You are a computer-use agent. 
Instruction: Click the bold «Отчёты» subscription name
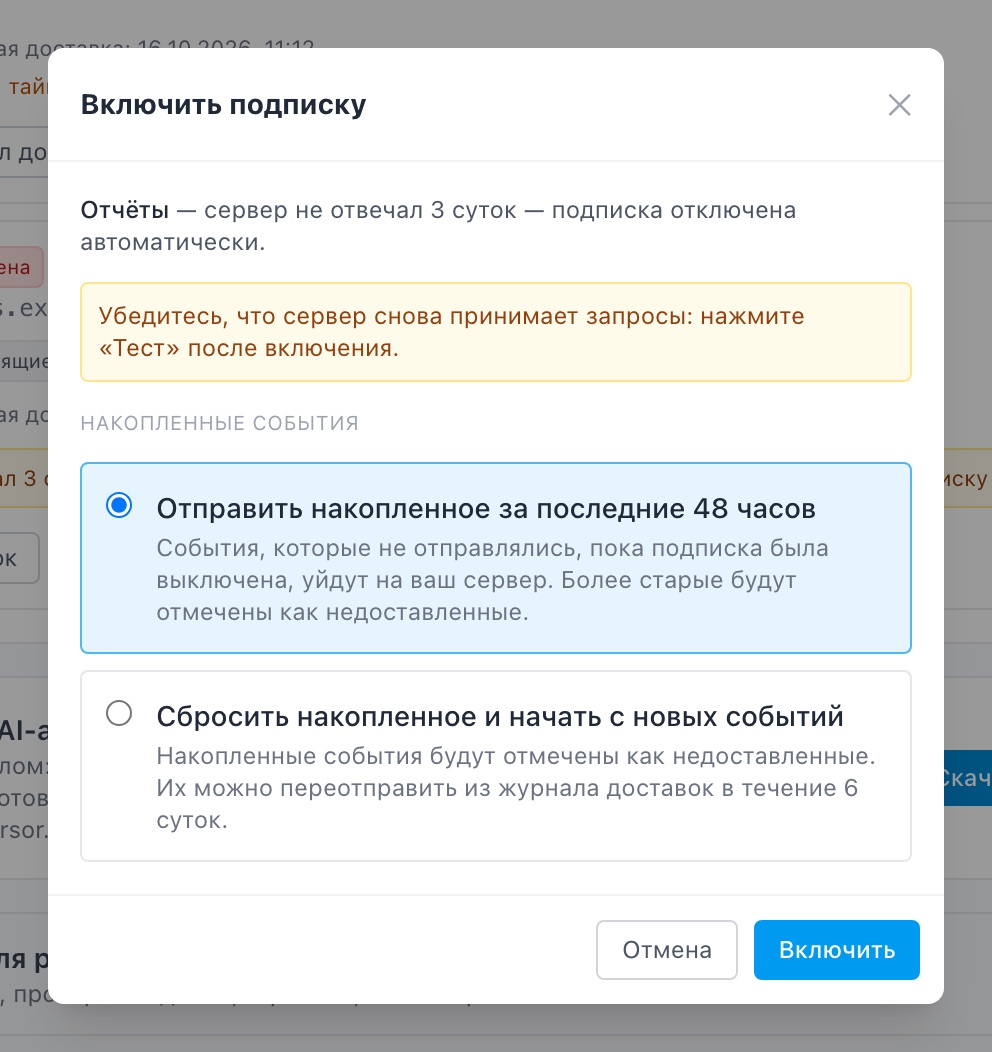click(x=125, y=210)
